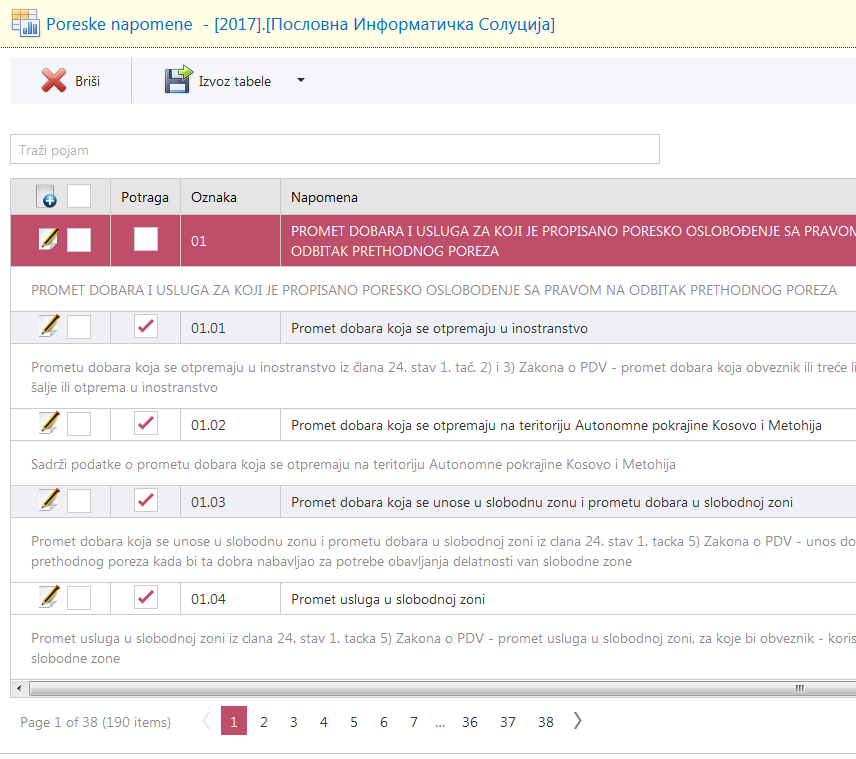Edit row 01.04 using pencil icon

[x=48, y=598]
